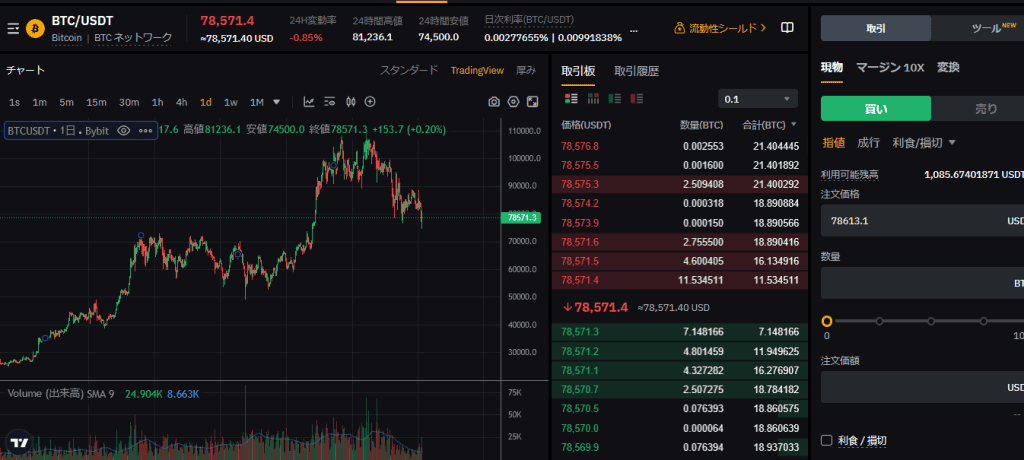Click the 78571.3 price label on chart axis
The width and height of the screenshot is (1024, 460).
coord(521,218)
